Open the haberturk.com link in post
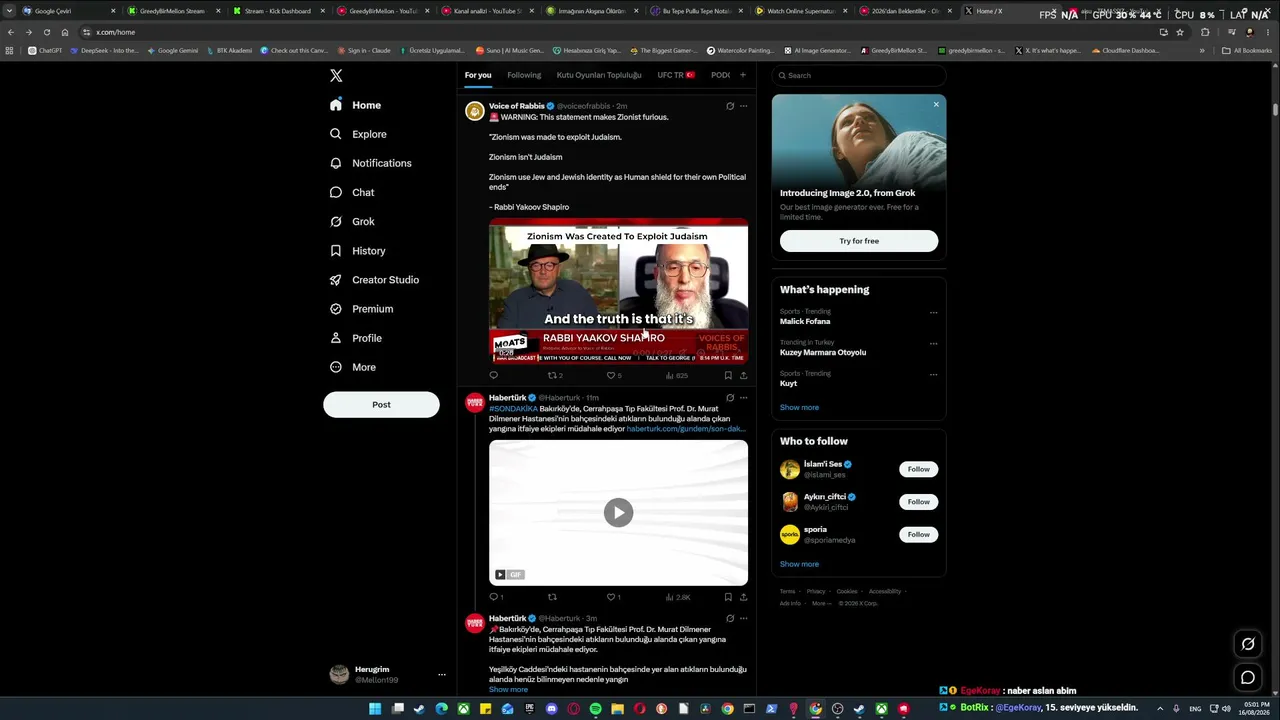 [686, 429]
